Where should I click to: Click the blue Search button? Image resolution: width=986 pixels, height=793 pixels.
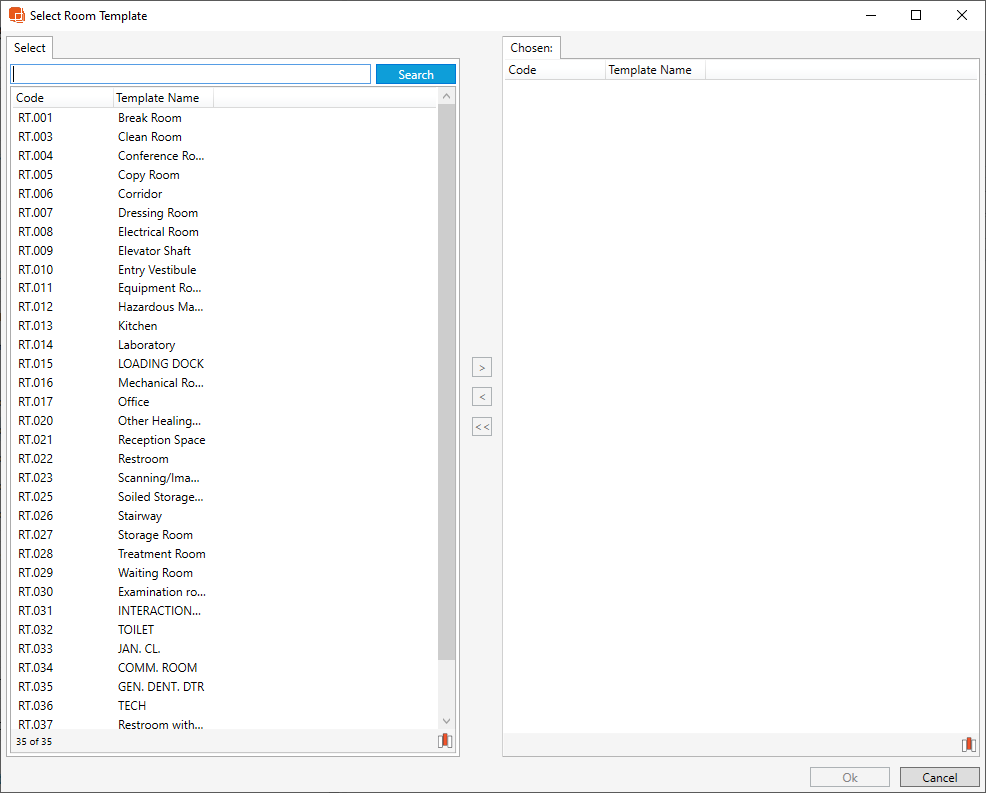(x=415, y=75)
